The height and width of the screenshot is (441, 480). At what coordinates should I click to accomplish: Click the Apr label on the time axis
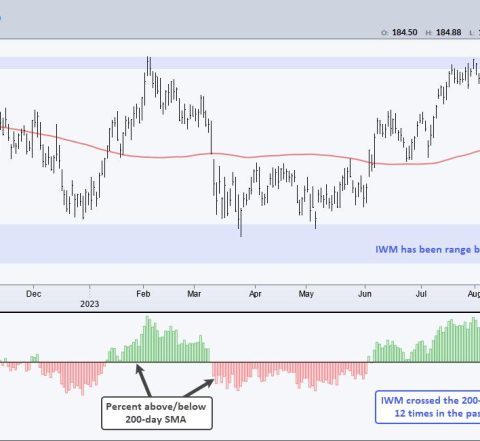[255, 294]
